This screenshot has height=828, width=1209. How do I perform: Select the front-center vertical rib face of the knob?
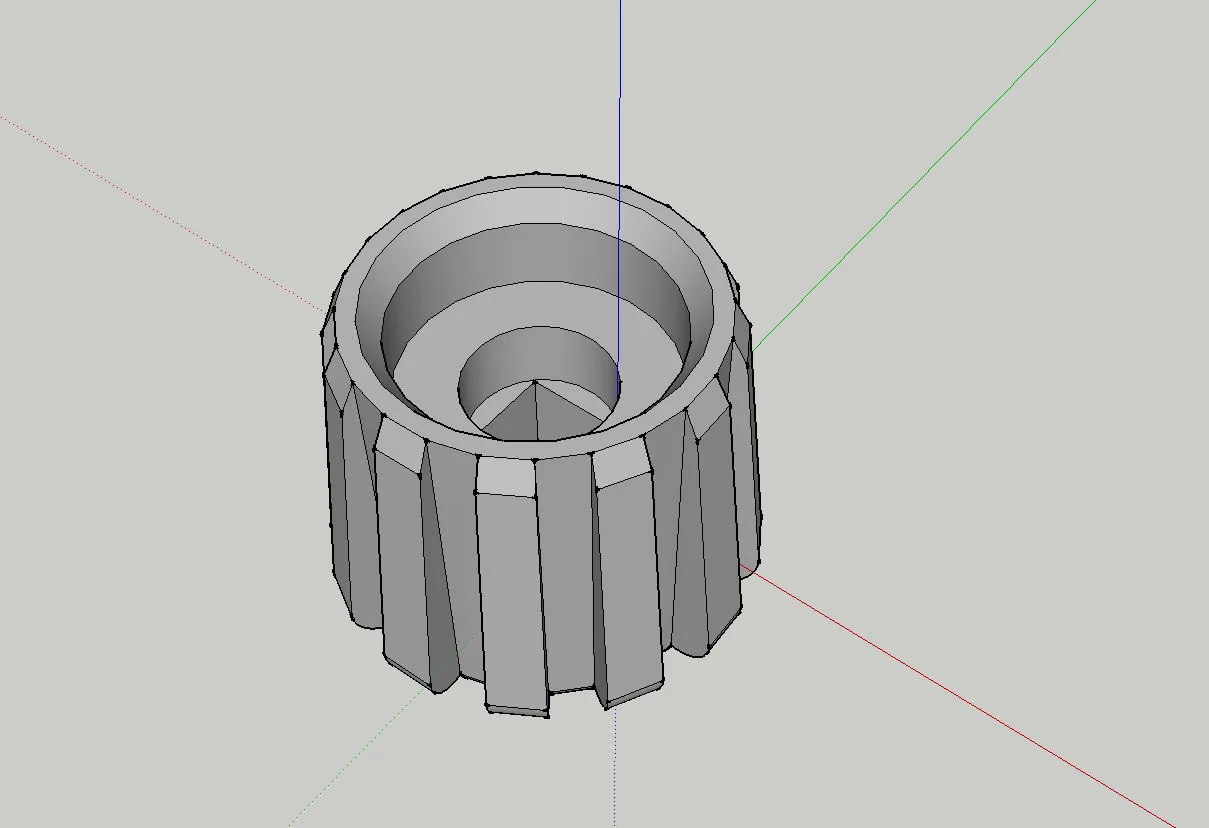coord(511,600)
